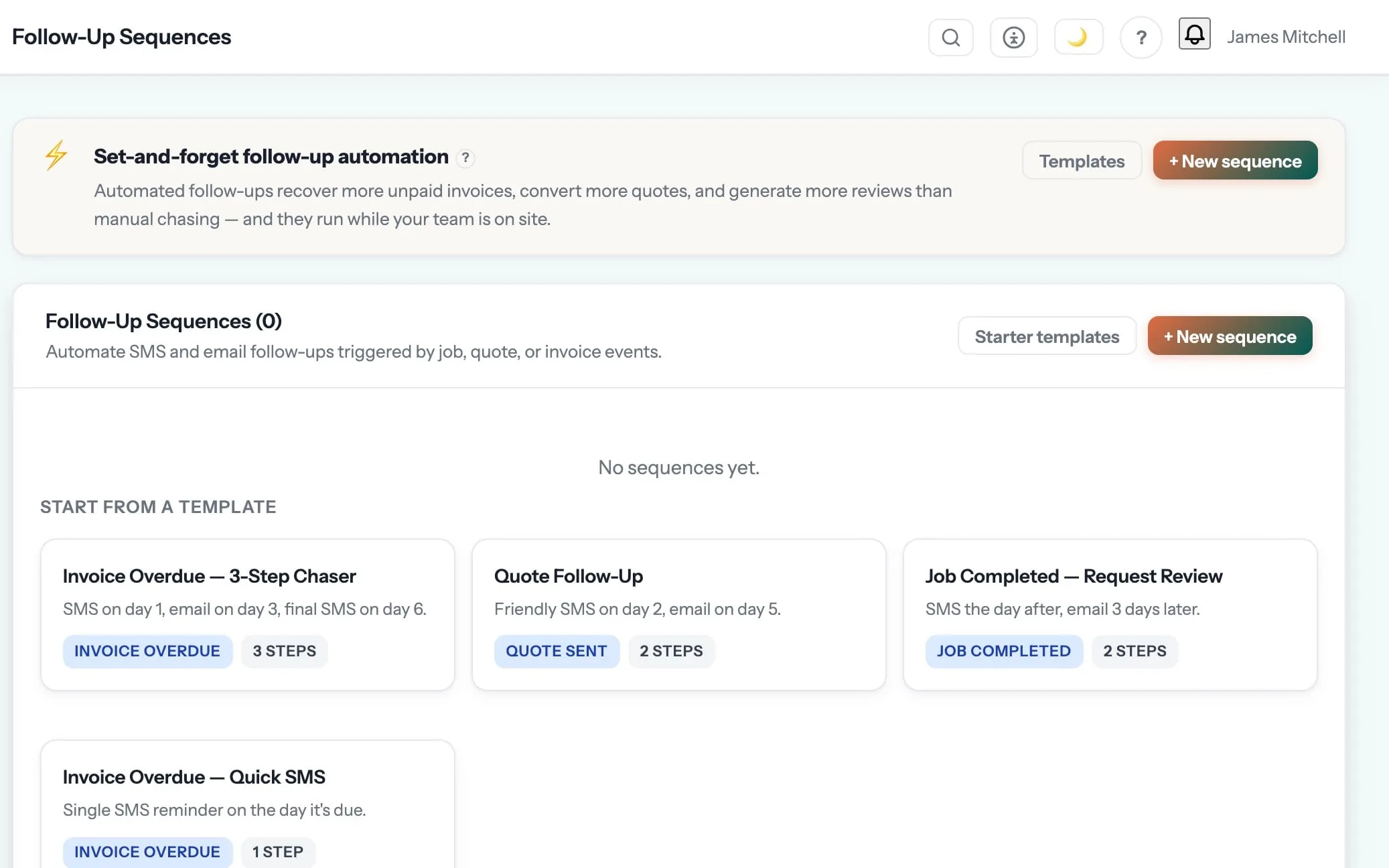Click 2 STEPS badge on Job Completed card
The height and width of the screenshot is (868, 1389).
1135,651
